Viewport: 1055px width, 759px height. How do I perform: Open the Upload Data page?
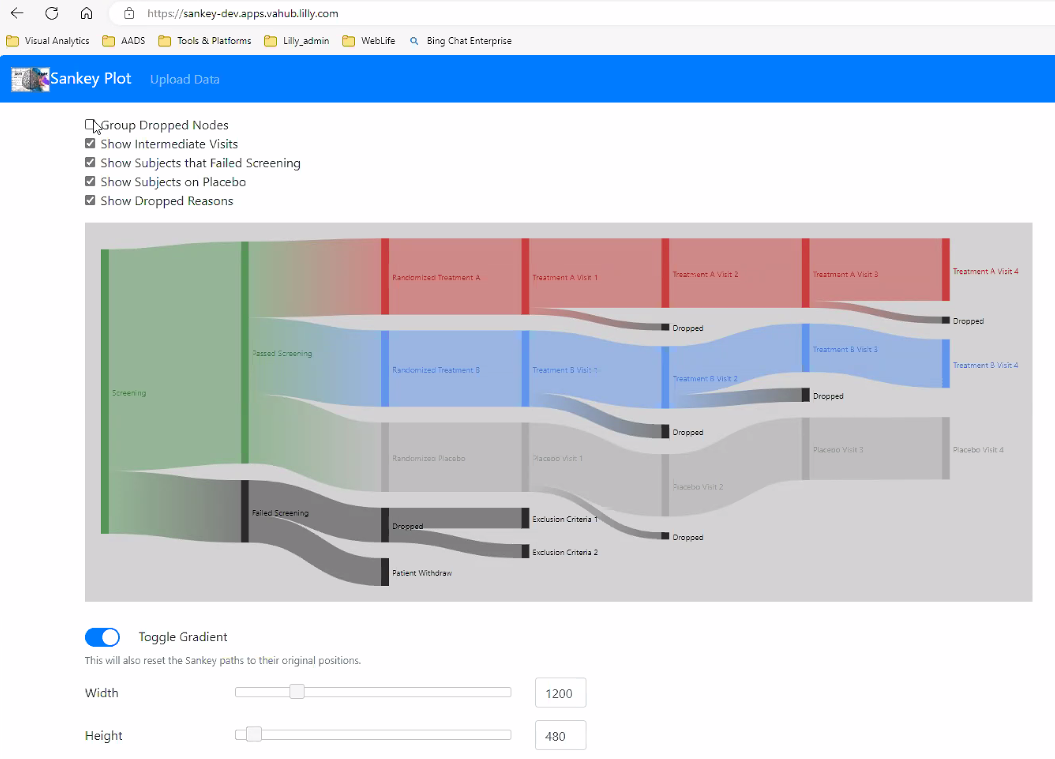(x=184, y=79)
